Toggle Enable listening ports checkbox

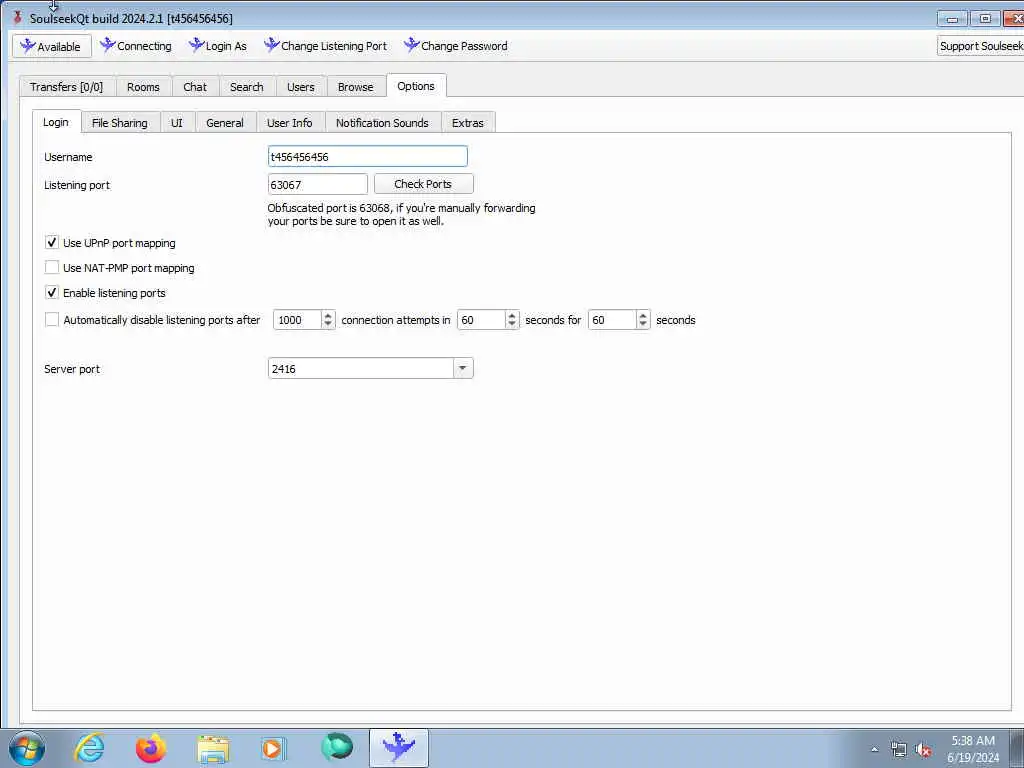coord(52,293)
